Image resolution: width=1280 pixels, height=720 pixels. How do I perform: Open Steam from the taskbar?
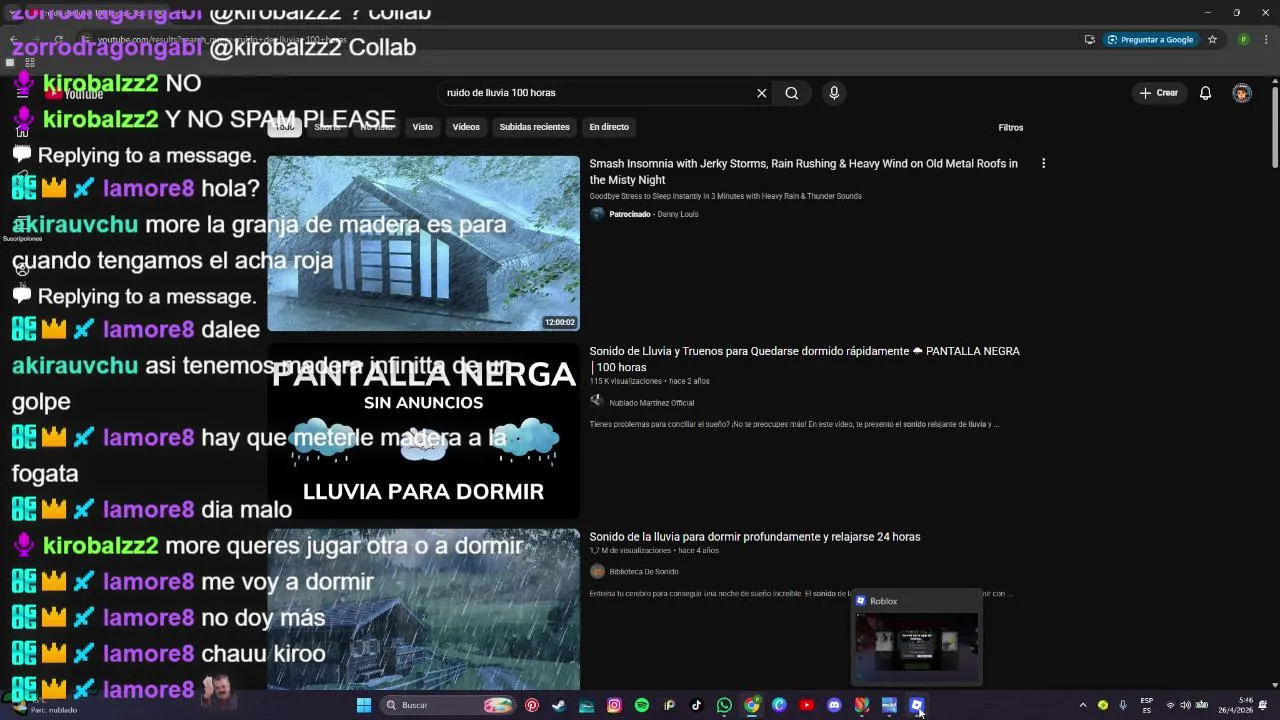[x=559, y=705]
